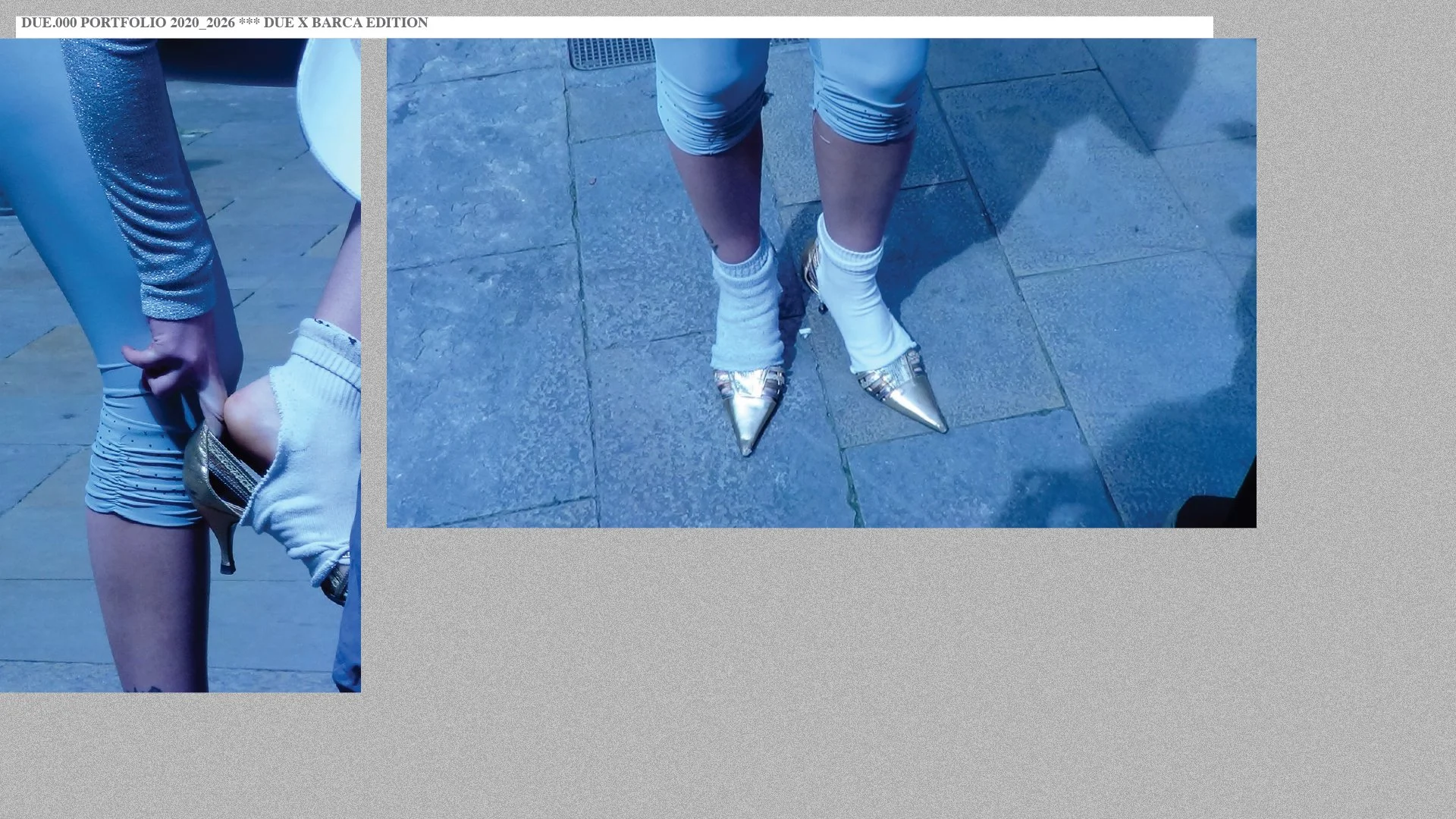The height and width of the screenshot is (819, 1456).
Task: Click the white hat brim in left photo
Action: [x=330, y=114]
